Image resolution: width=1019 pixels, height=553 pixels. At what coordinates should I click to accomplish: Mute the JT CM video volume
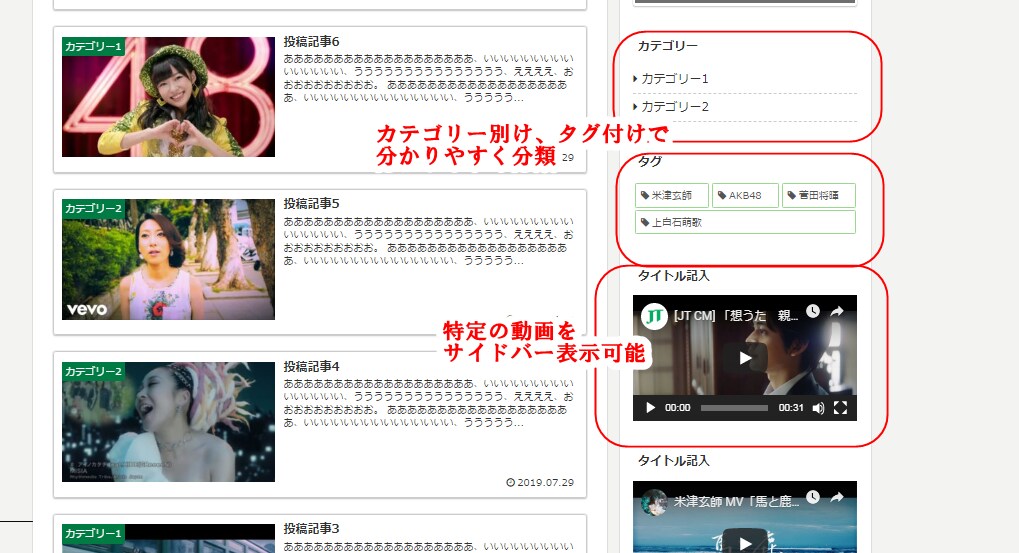818,408
